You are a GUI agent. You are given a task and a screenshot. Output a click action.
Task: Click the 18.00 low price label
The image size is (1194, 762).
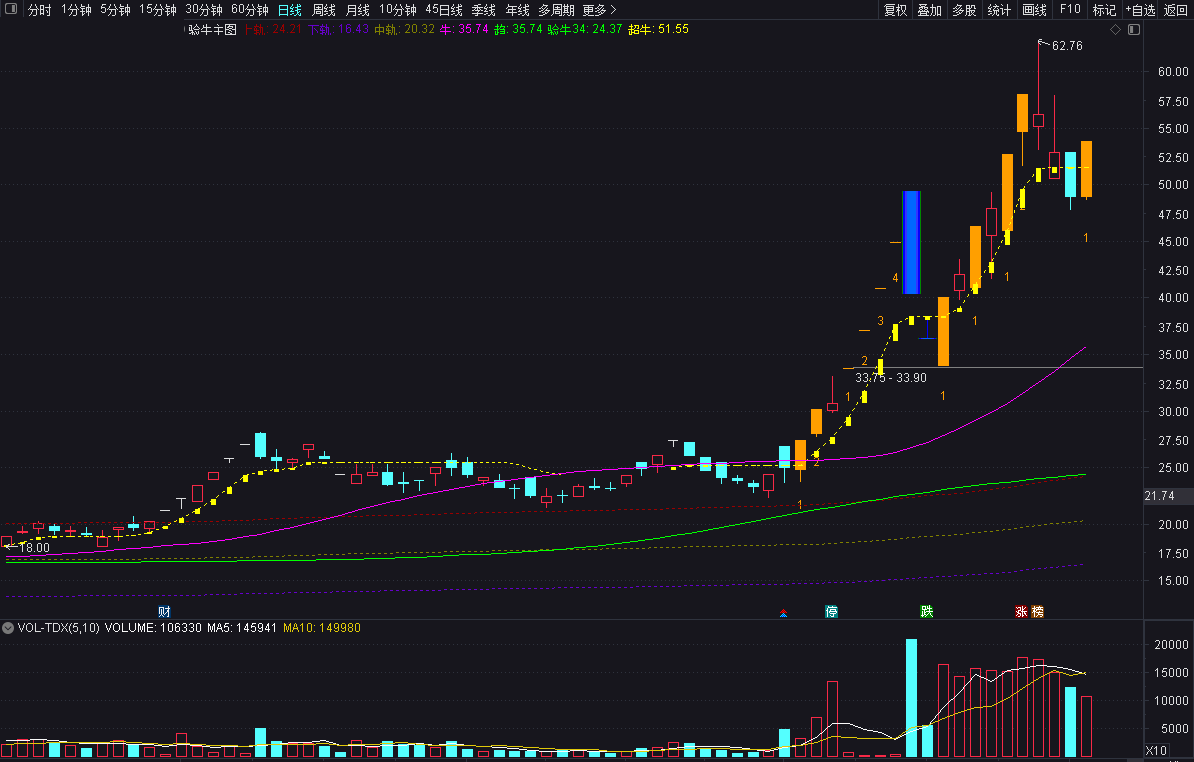point(34,547)
